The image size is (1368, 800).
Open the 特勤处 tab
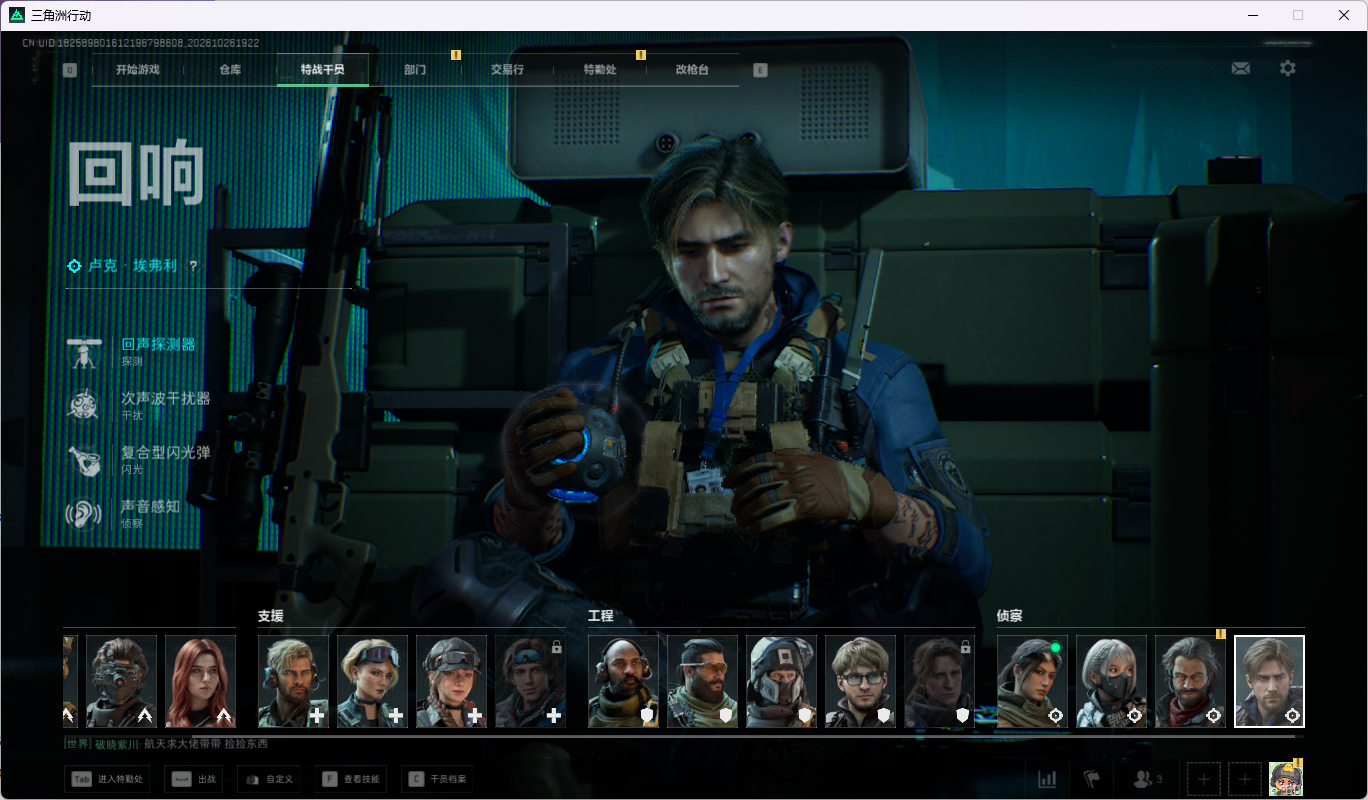pos(600,70)
